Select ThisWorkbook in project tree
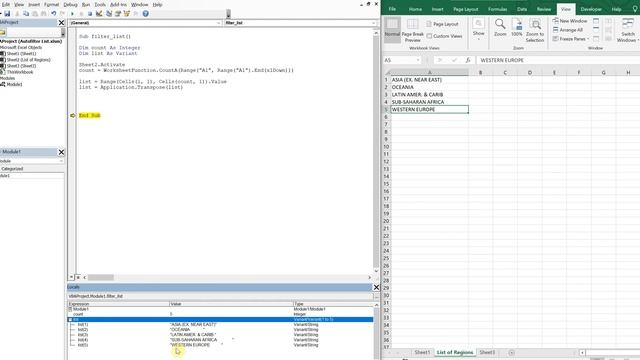The height and width of the screenshot is (360, 640). click(x=20, y=72)
